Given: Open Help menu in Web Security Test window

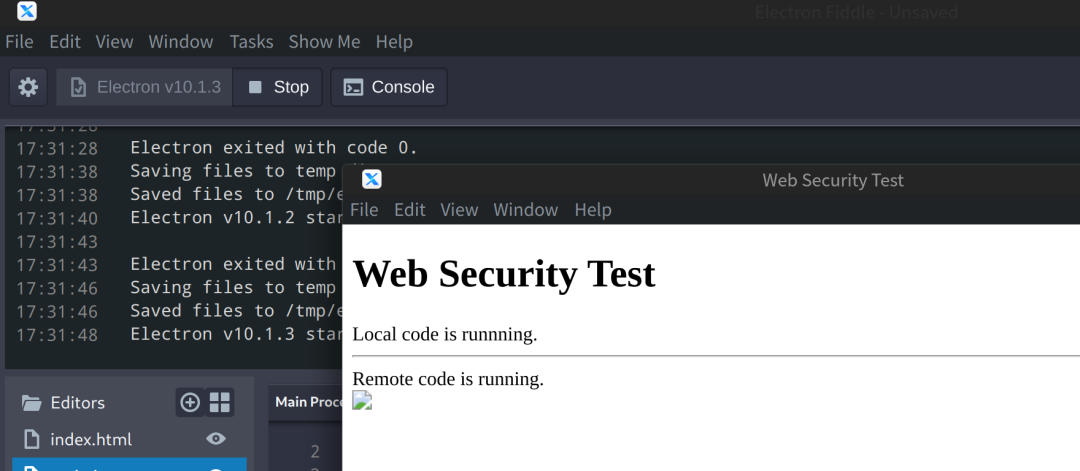Looking at the screenshot, I should (593, 209).
